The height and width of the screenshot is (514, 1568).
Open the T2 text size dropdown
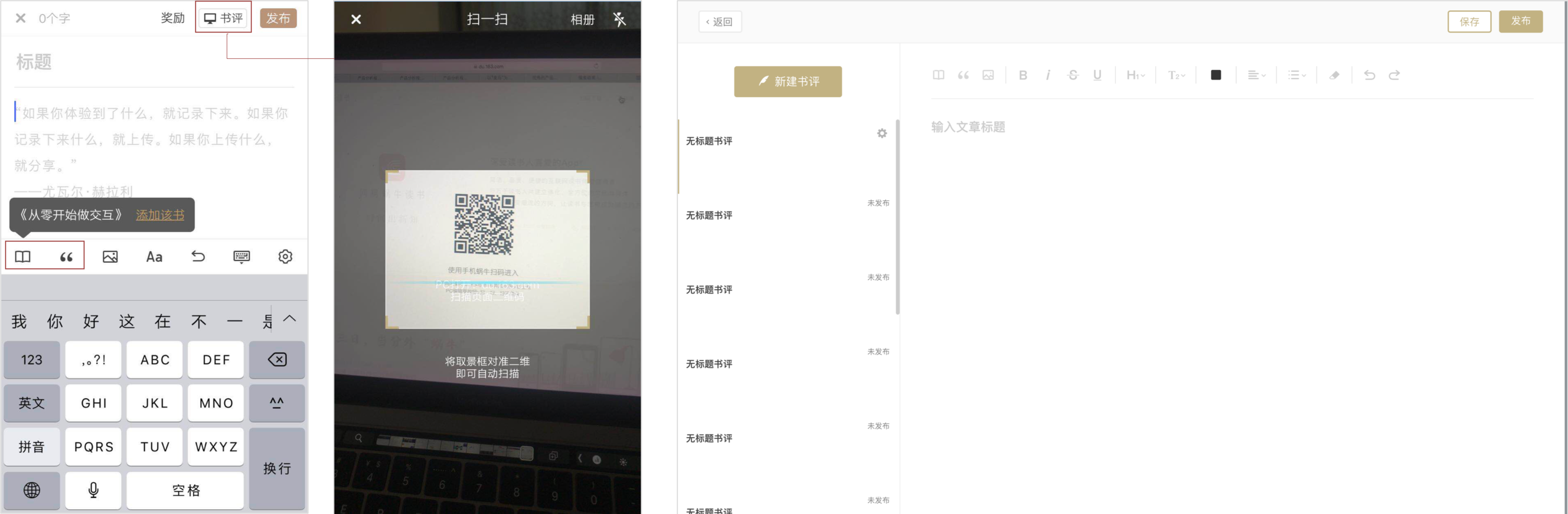[x=1175, y=75]
